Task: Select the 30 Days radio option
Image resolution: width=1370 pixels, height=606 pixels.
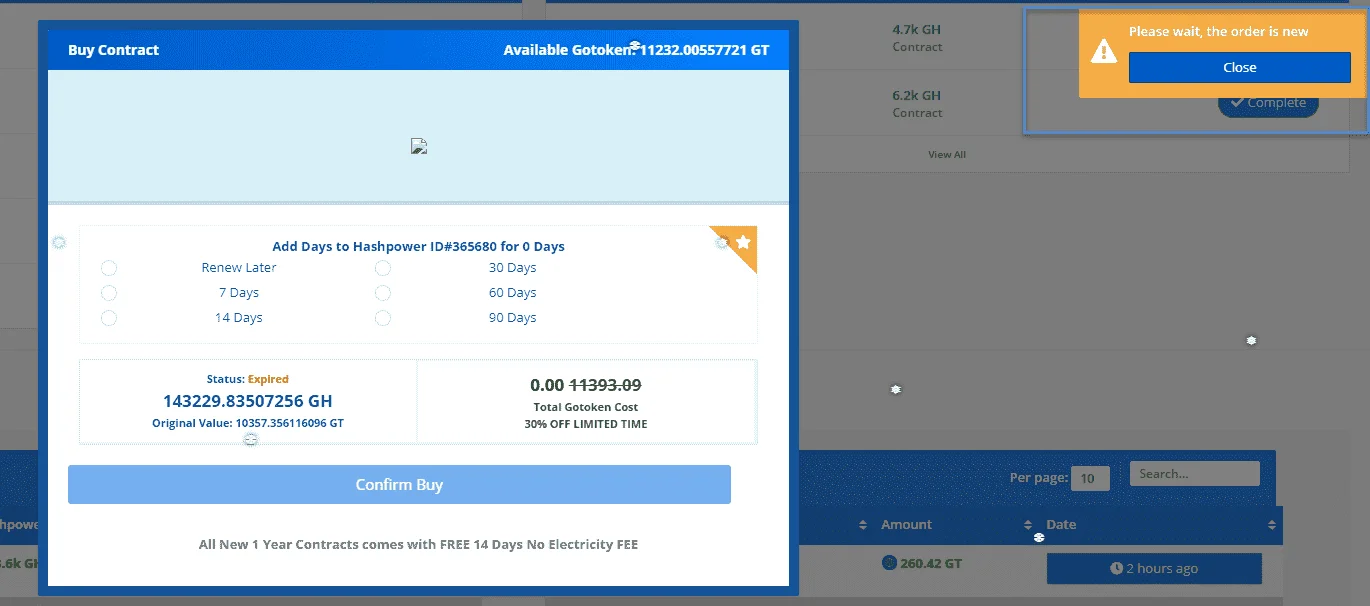Action: coord(382,268)
